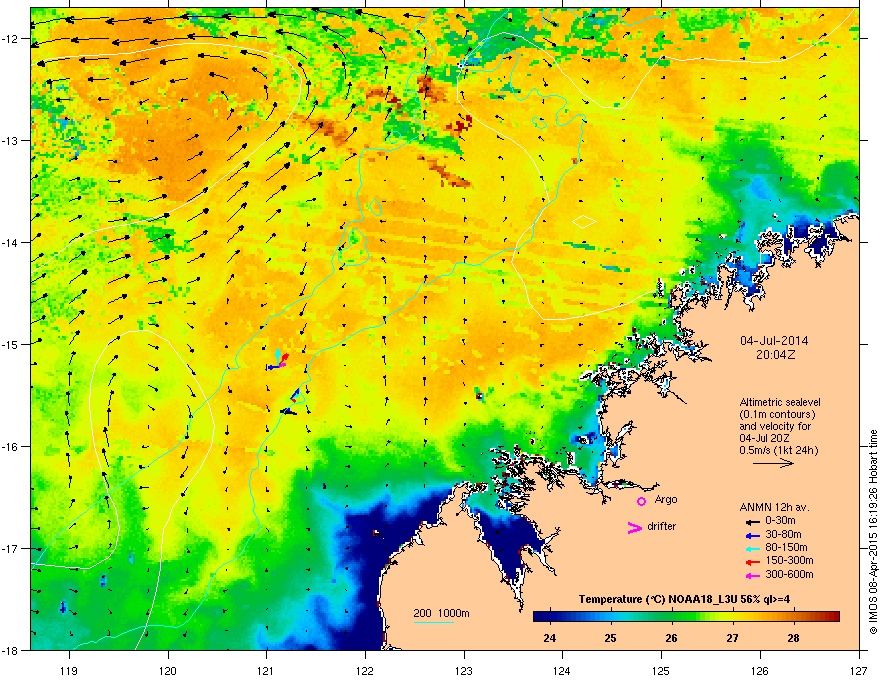Click the '20:04Z' time label
Image resolution: width=880 pixels, height=680 pixels.
pos(775,355)
